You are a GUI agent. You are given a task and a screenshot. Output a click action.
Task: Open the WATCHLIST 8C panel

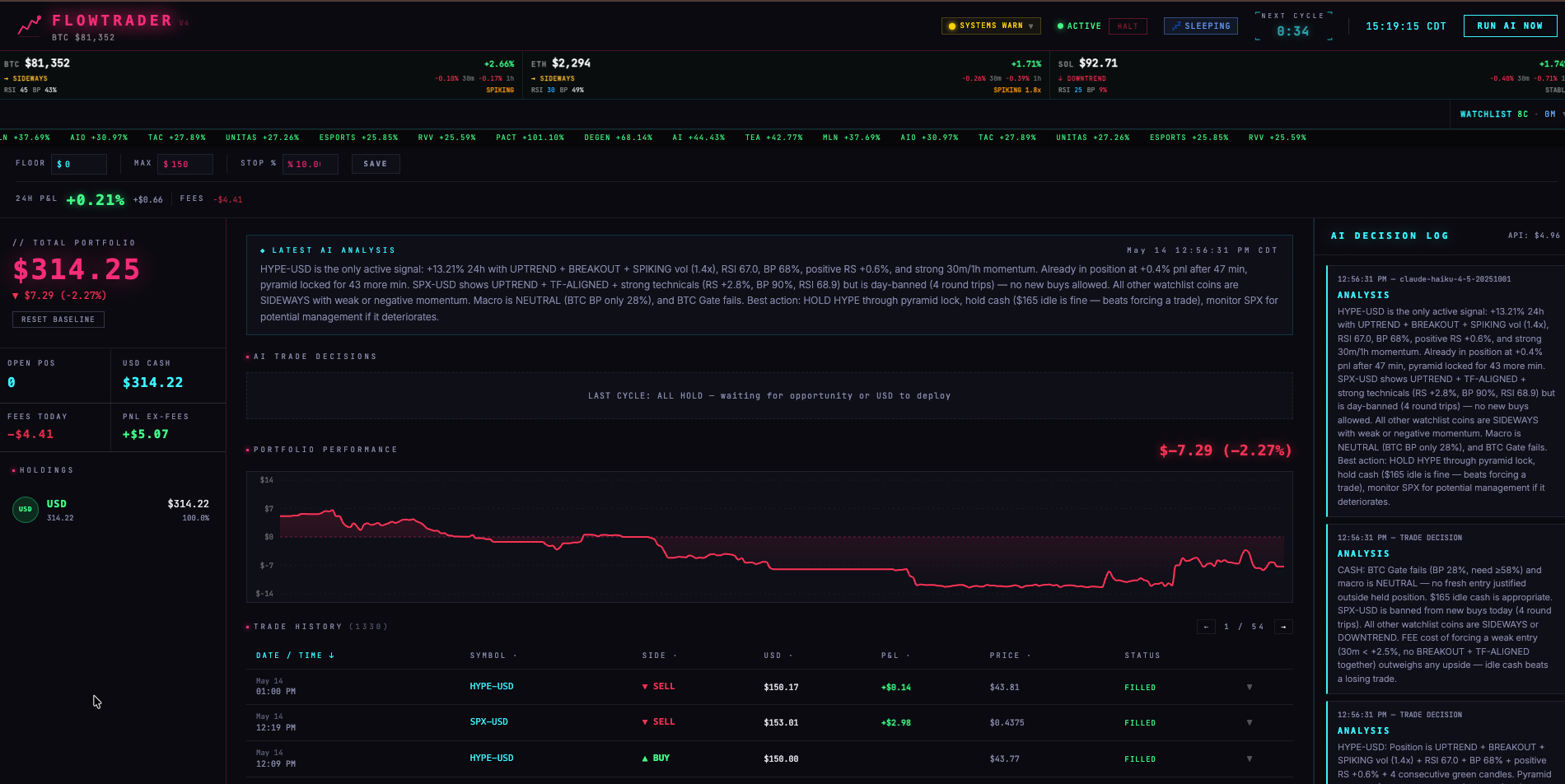[x=1507, y=114]
